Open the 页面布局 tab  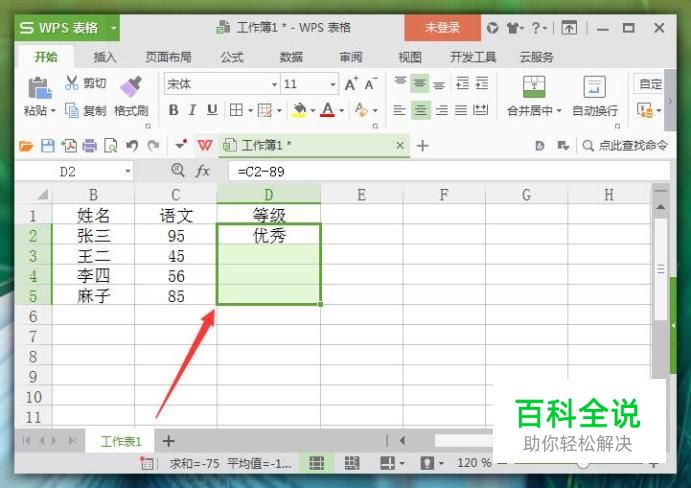168,57
